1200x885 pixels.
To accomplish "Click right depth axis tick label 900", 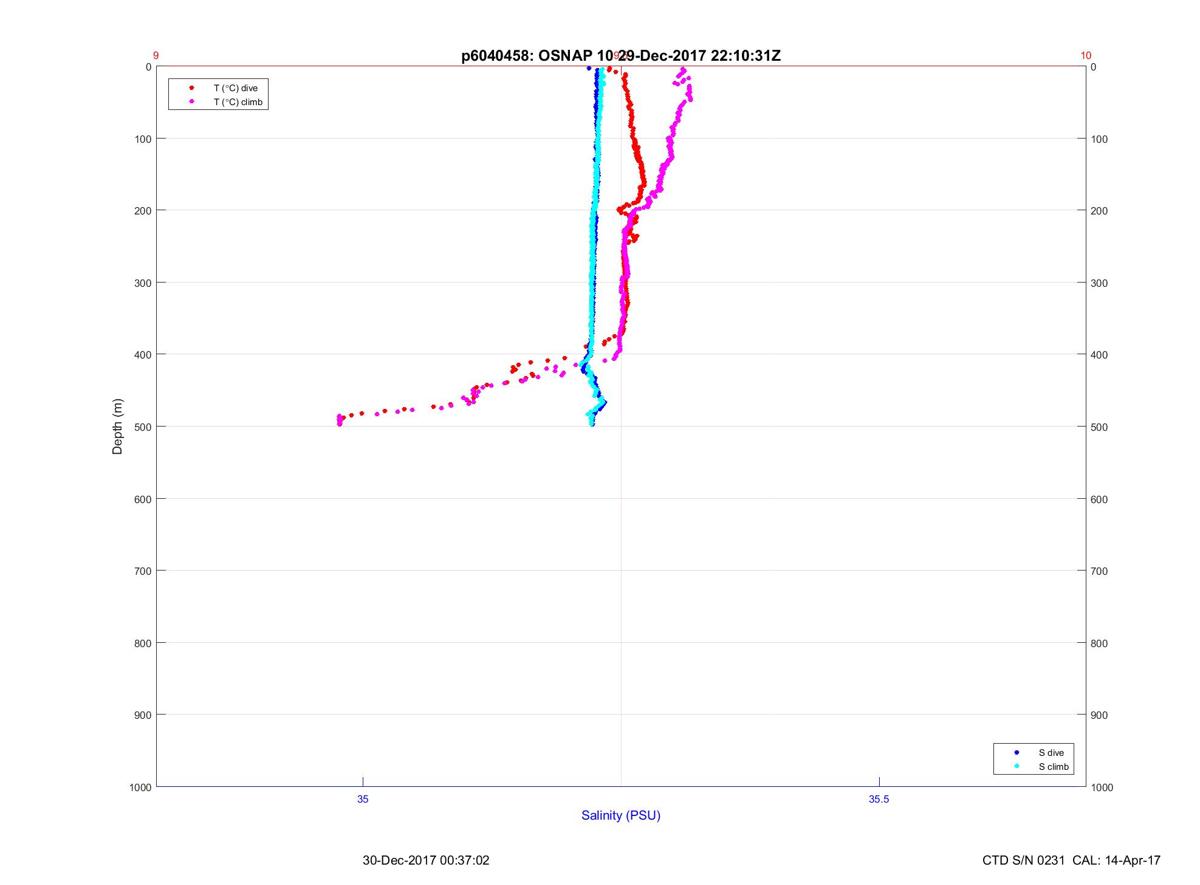I will click(1099, 715).
